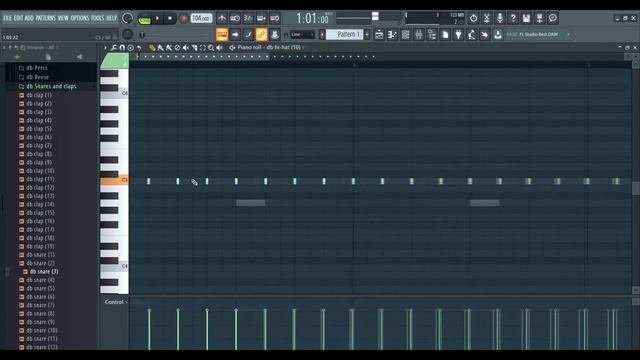
Task: Select the Slice tool in piano roll
Action: coord(194,48)
